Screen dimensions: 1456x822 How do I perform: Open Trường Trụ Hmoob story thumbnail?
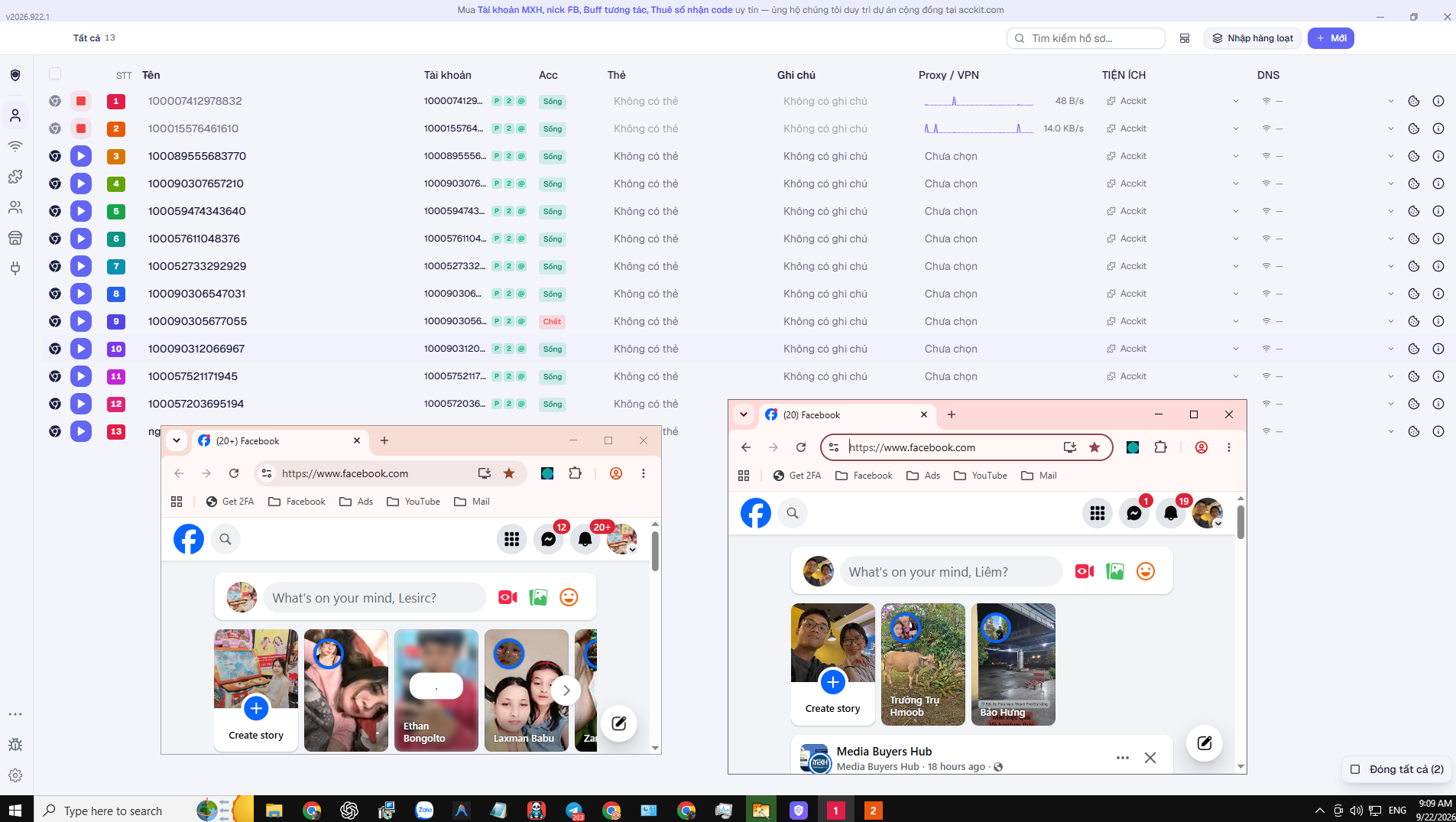click(923, 664)
